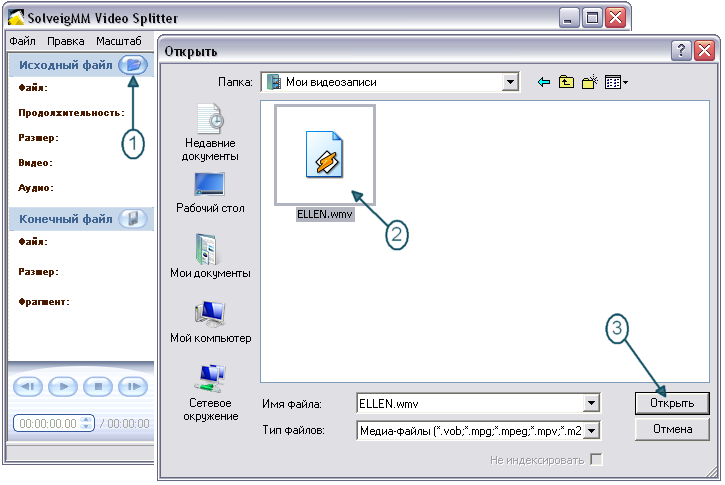
Task: Toggle the Не индексировать checkbox
Action: (x=596, y=460)
